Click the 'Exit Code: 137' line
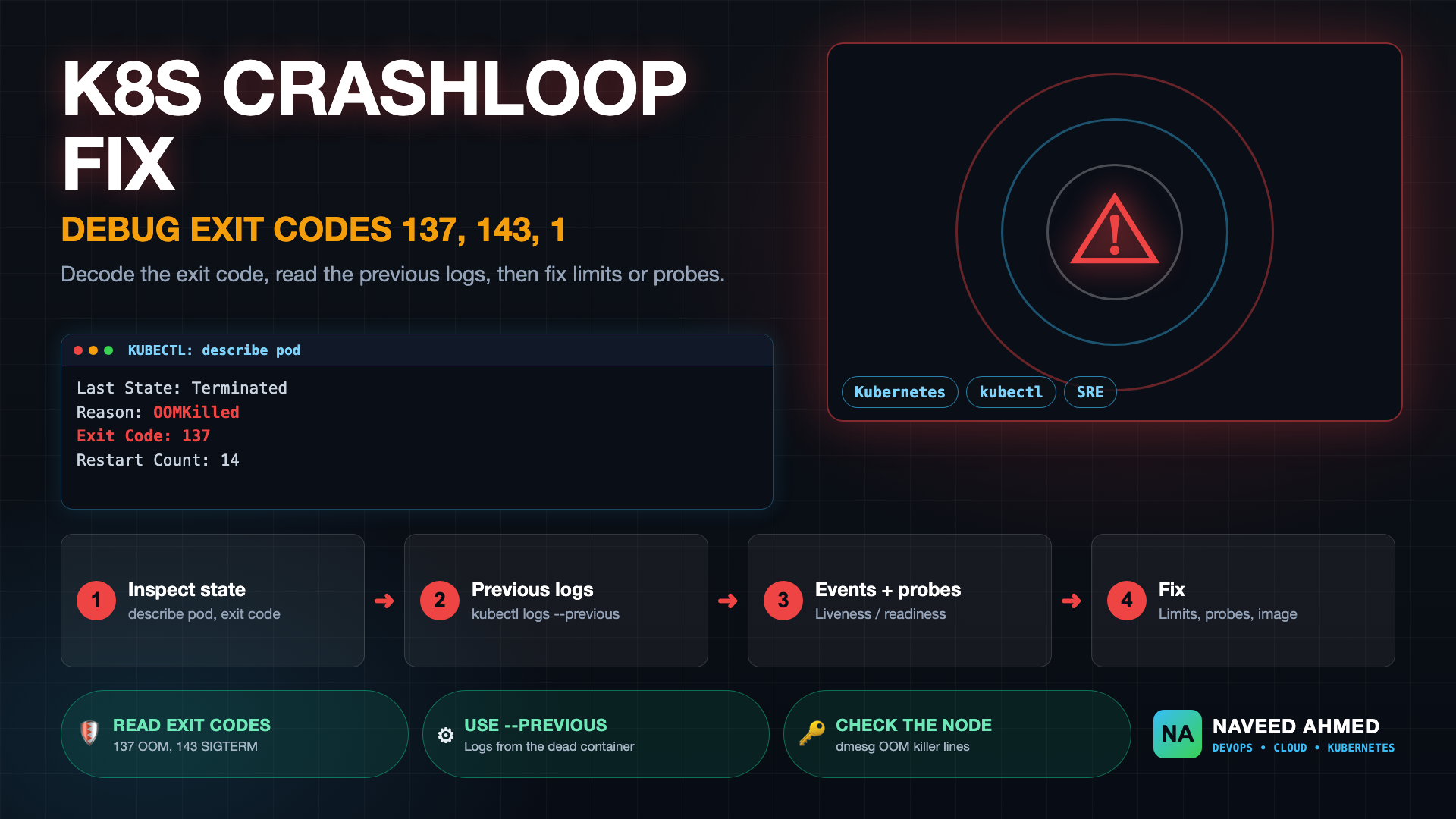The height and width of the screenshot is (819, 1456). point(143,436)
